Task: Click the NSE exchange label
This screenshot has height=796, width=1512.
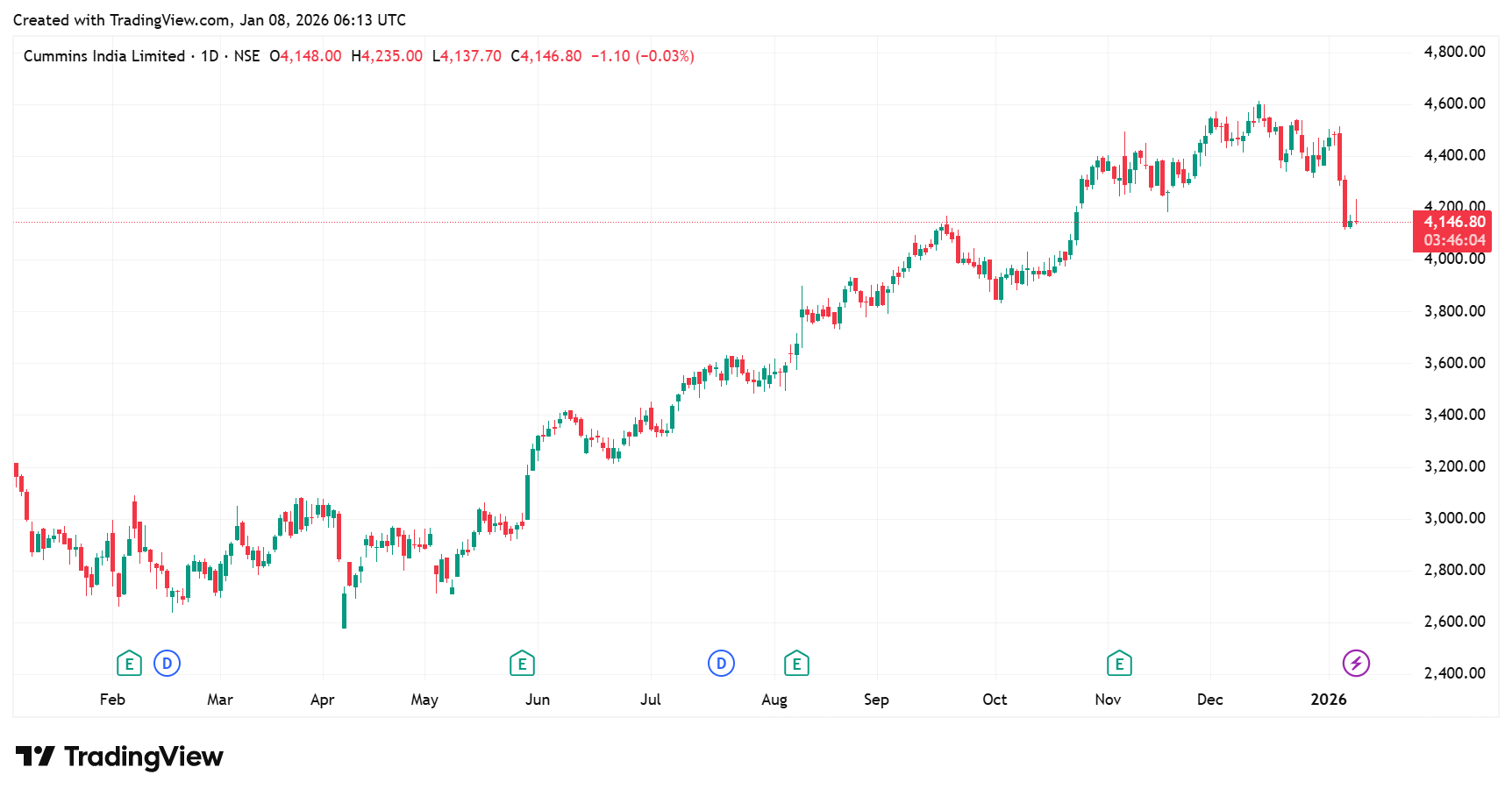Action: pyautogui.click(x=246, y=56)
